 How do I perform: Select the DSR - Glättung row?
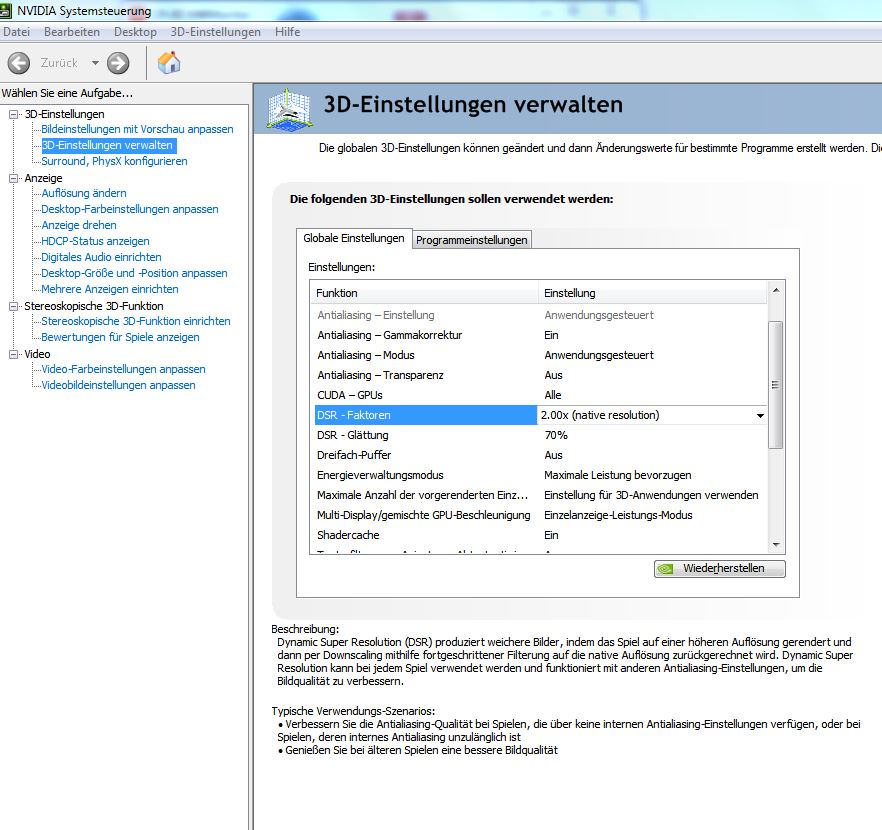[539, 435]
